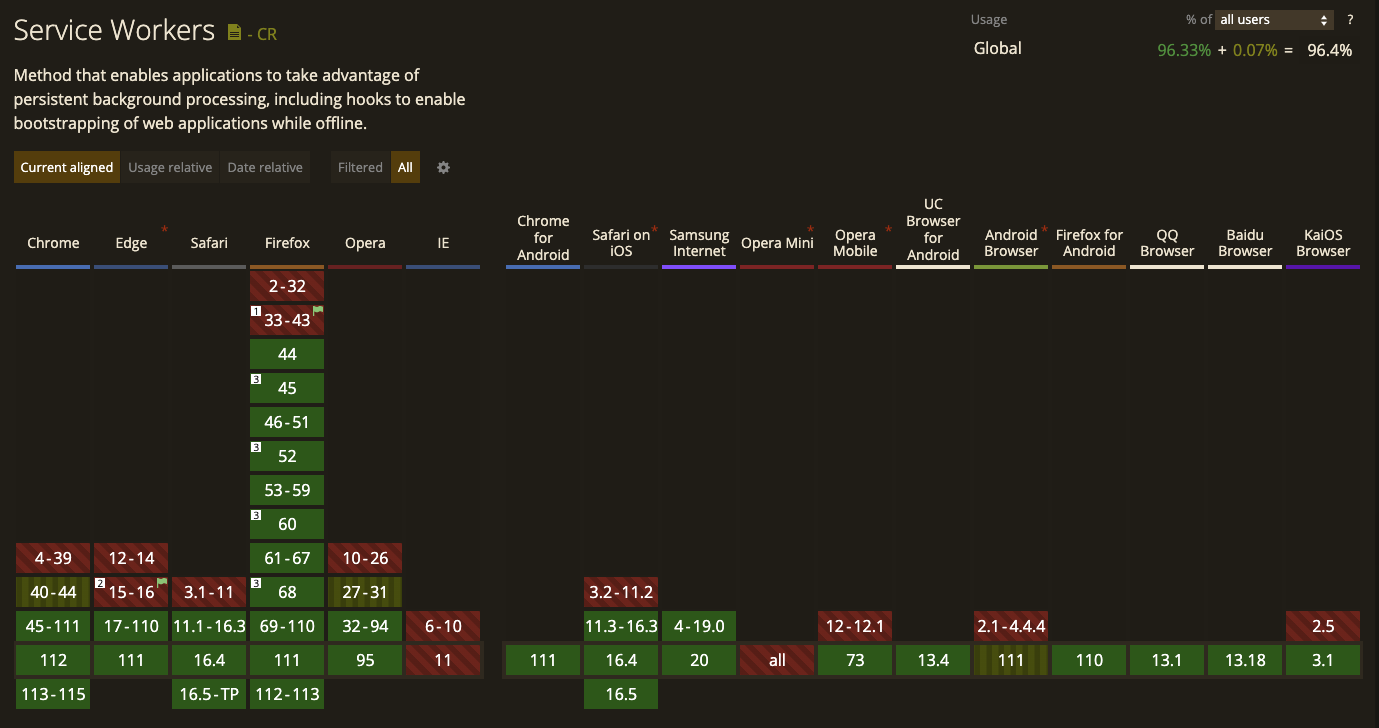Click footnote marker 1 on Firefox 33-43
Screen dimensions: 1379x728
[255, 311]
